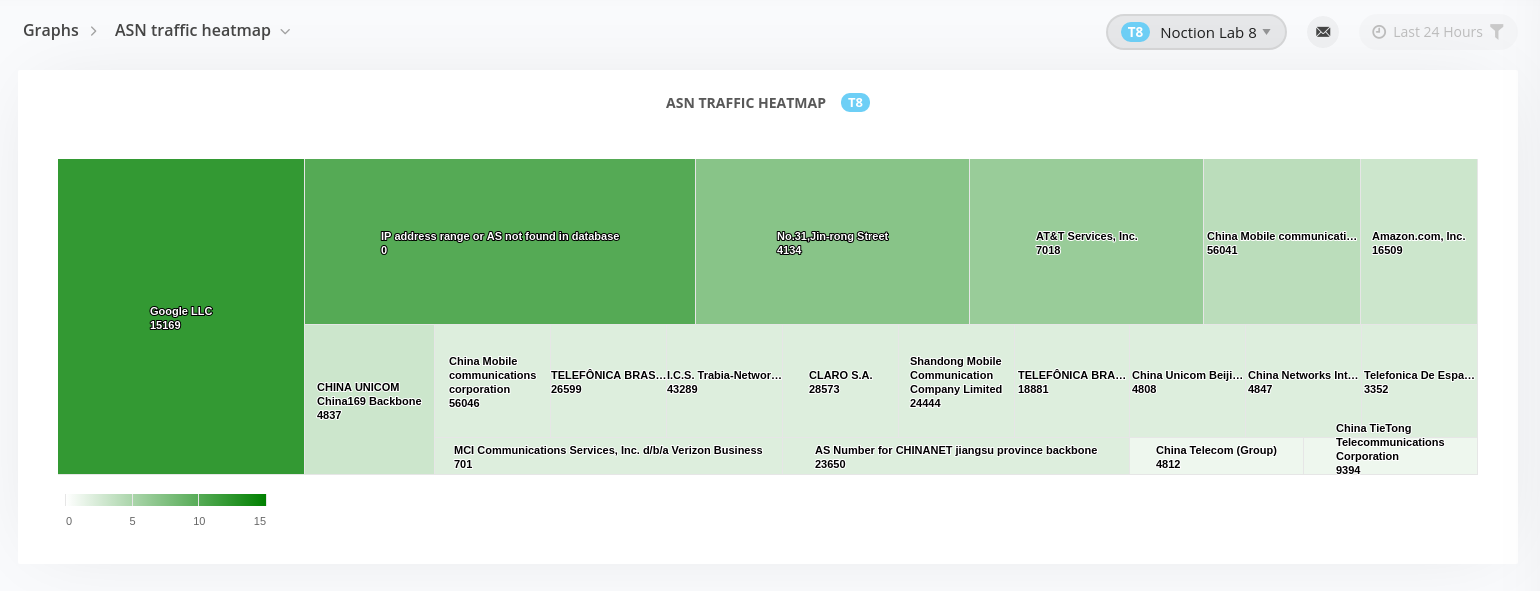Select the China Telecom (Group) 4812 tile
This screenshot has height=591, width=1540.
tap(1216, 456)
